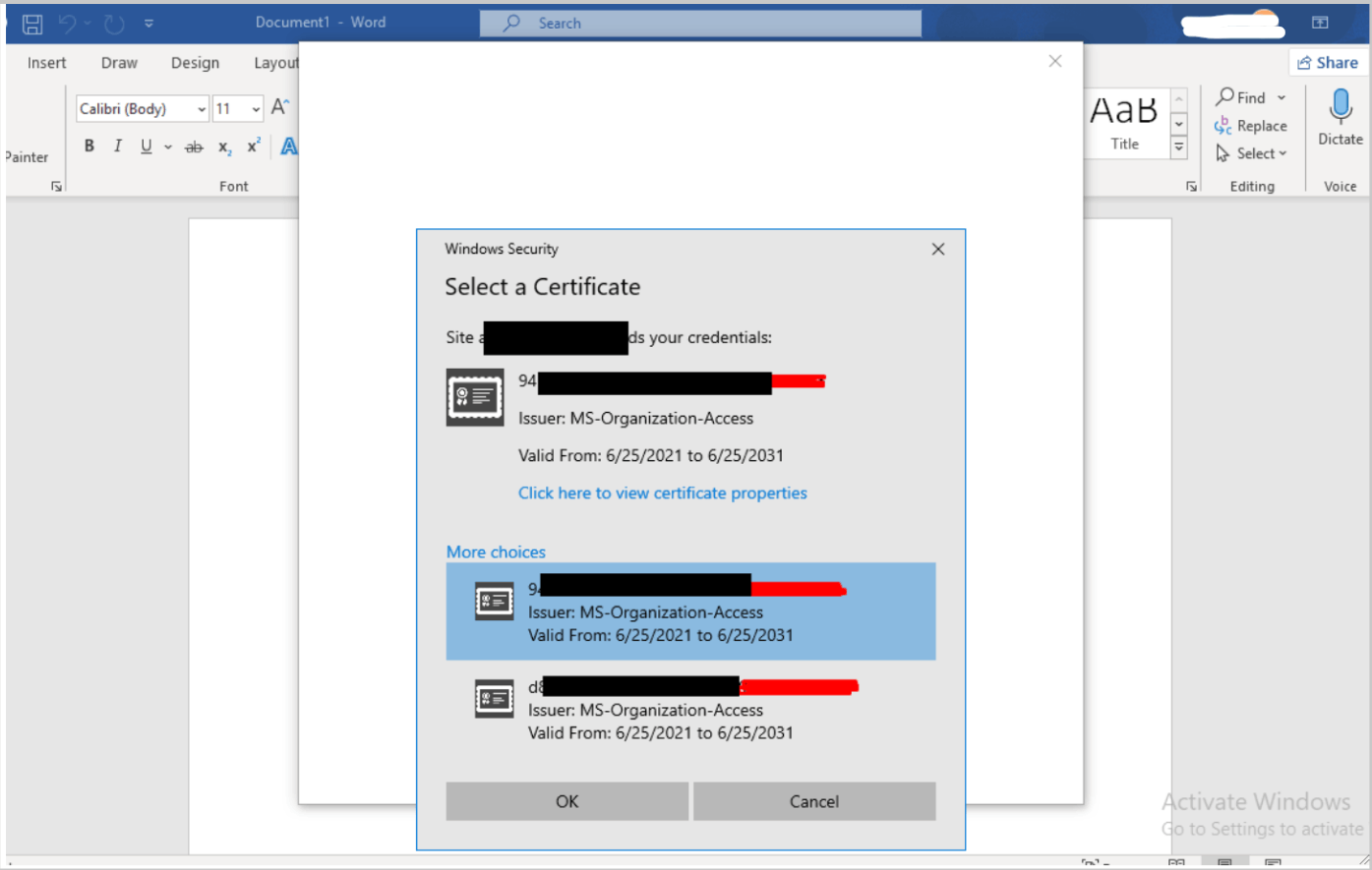This screenshot has width=1372, height=870.
Task: Click OK in Select a Certificate dialog
Action: click(567, 801)
